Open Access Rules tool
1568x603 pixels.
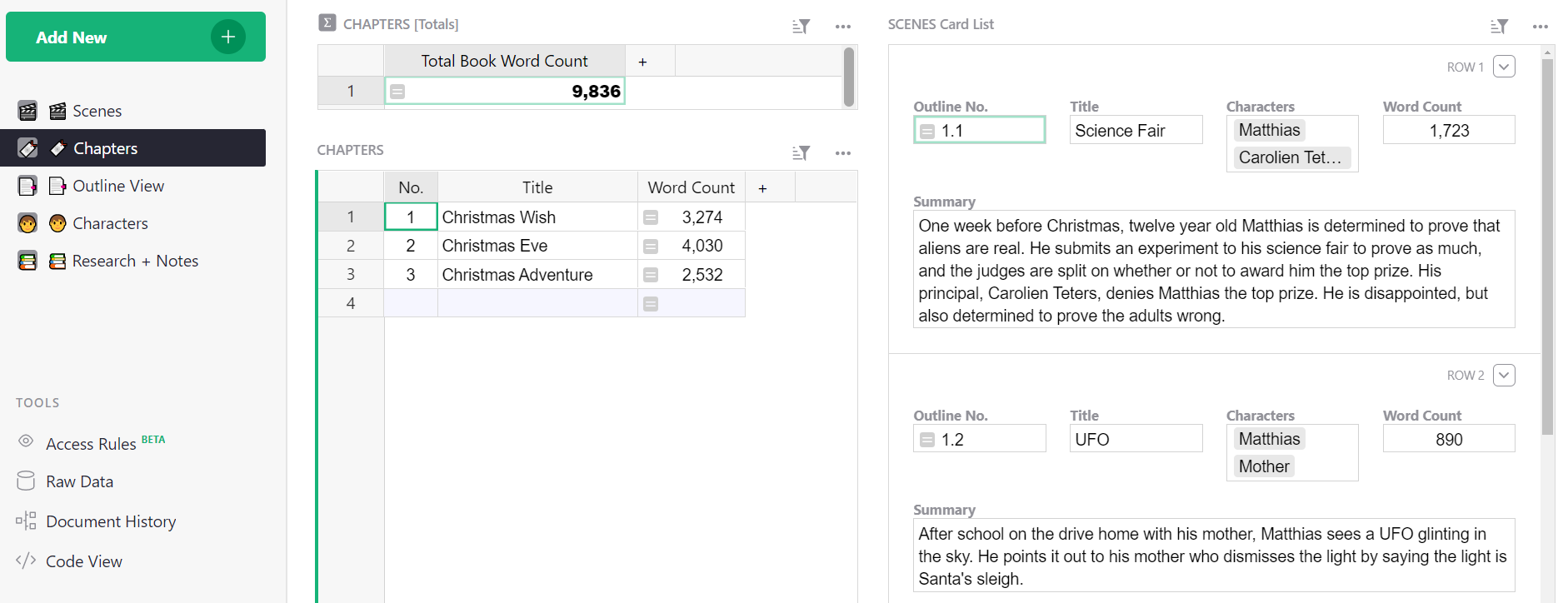point(91,444)
